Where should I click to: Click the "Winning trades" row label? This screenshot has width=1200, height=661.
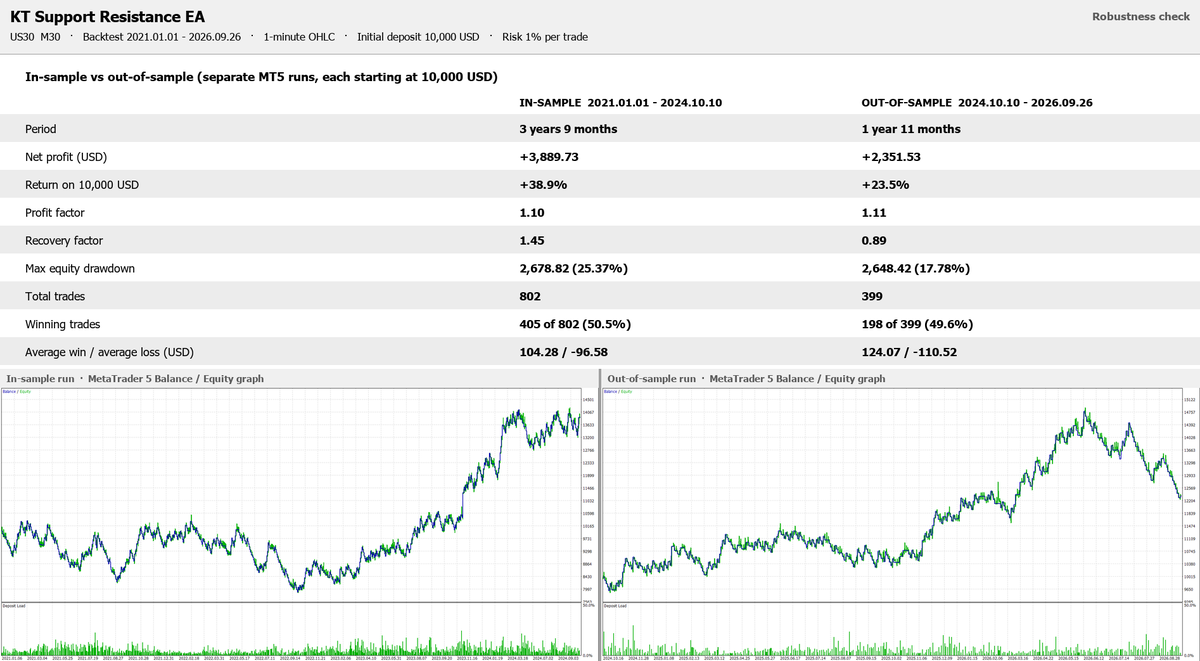pyautogui.click(x=63, y=325)
